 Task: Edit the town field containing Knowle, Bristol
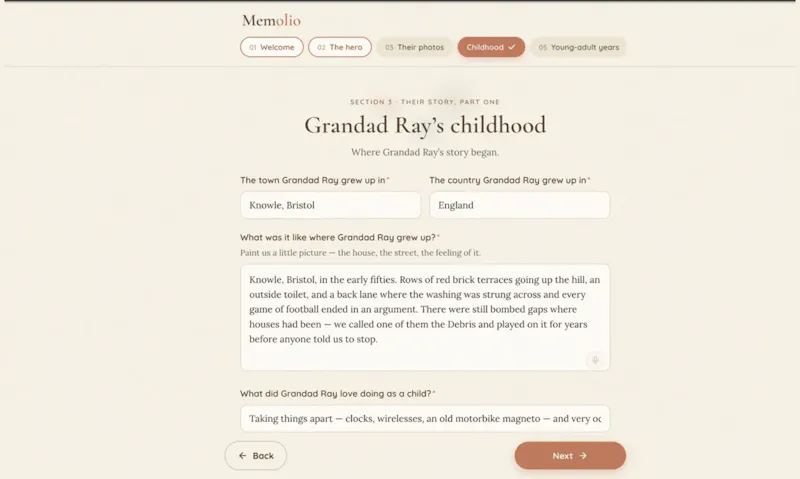(x=331, y=205)
